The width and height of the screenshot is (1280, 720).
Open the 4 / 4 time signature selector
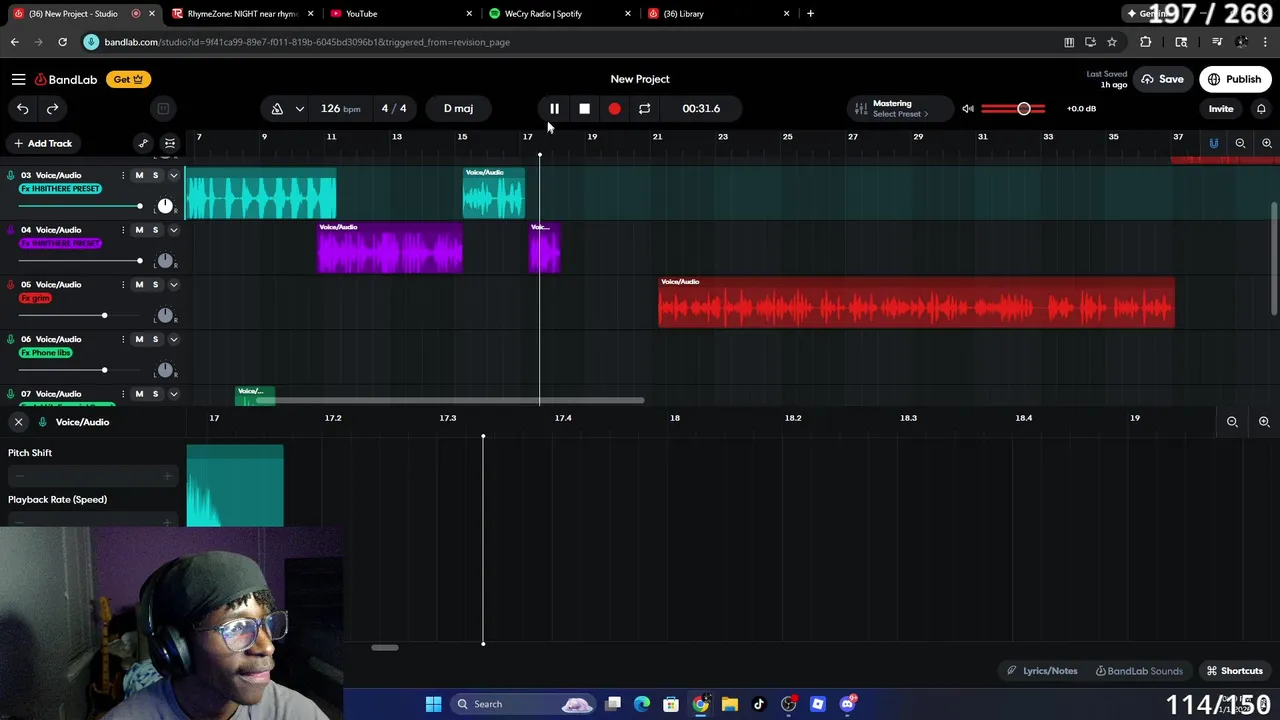[394, 108]
